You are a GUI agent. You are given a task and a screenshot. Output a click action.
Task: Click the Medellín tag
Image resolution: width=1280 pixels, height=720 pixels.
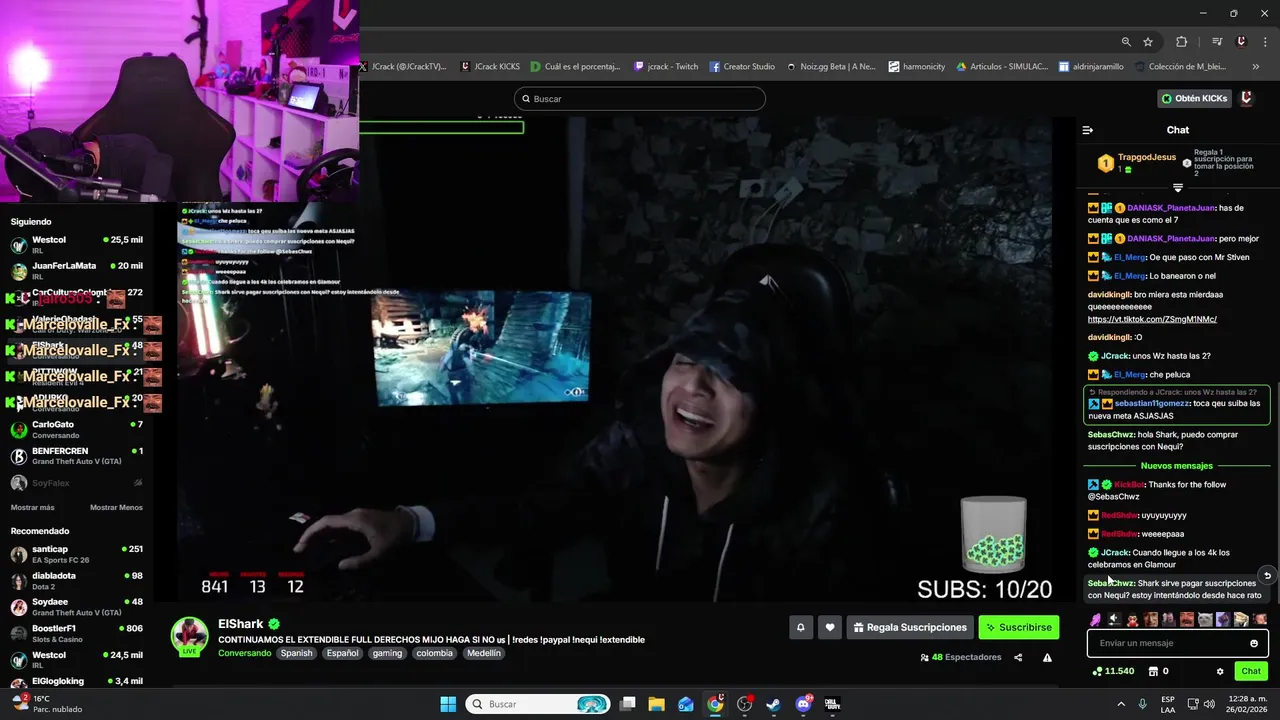[483, 653]
